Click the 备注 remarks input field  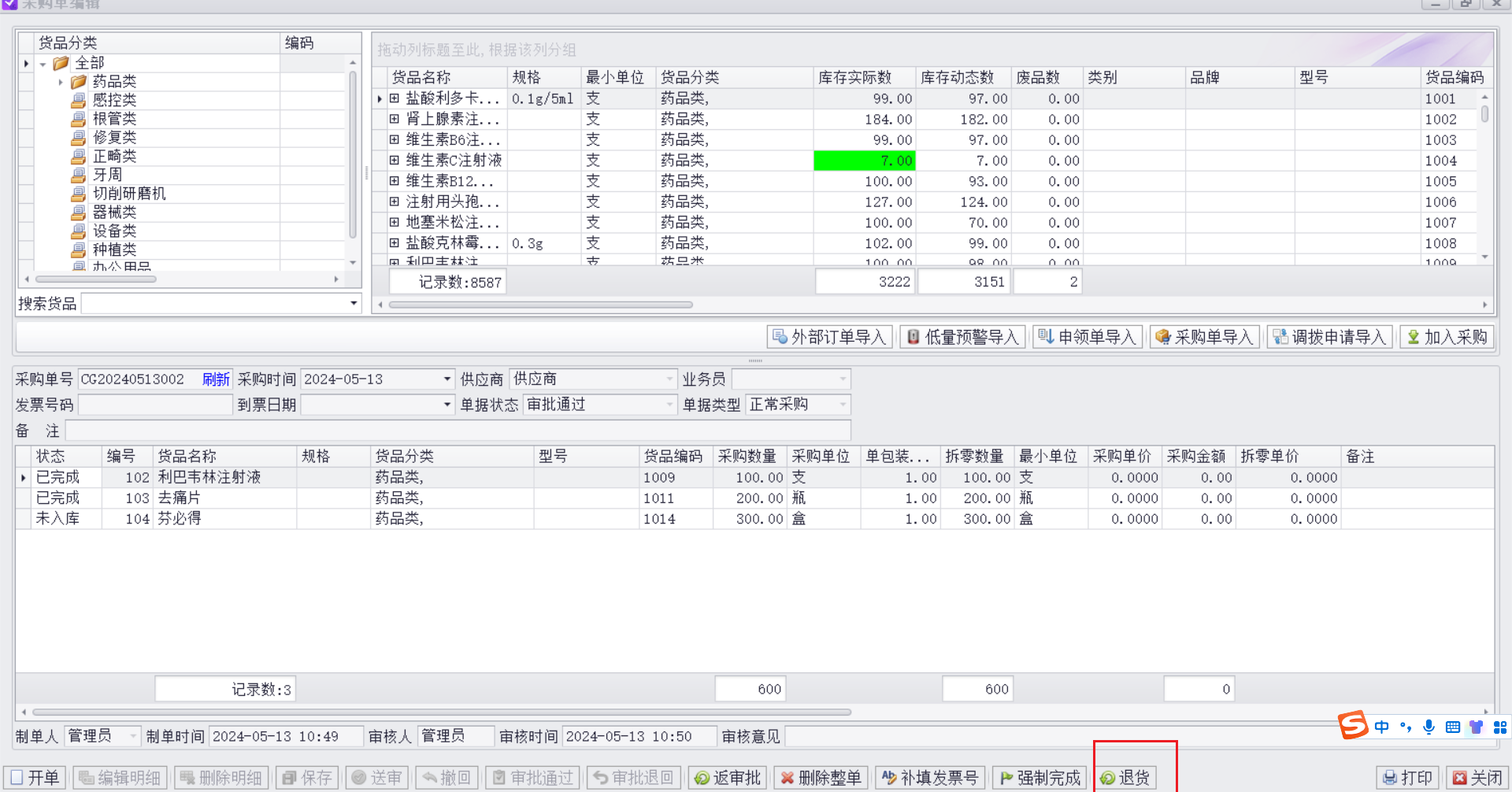tap(458, 431)
